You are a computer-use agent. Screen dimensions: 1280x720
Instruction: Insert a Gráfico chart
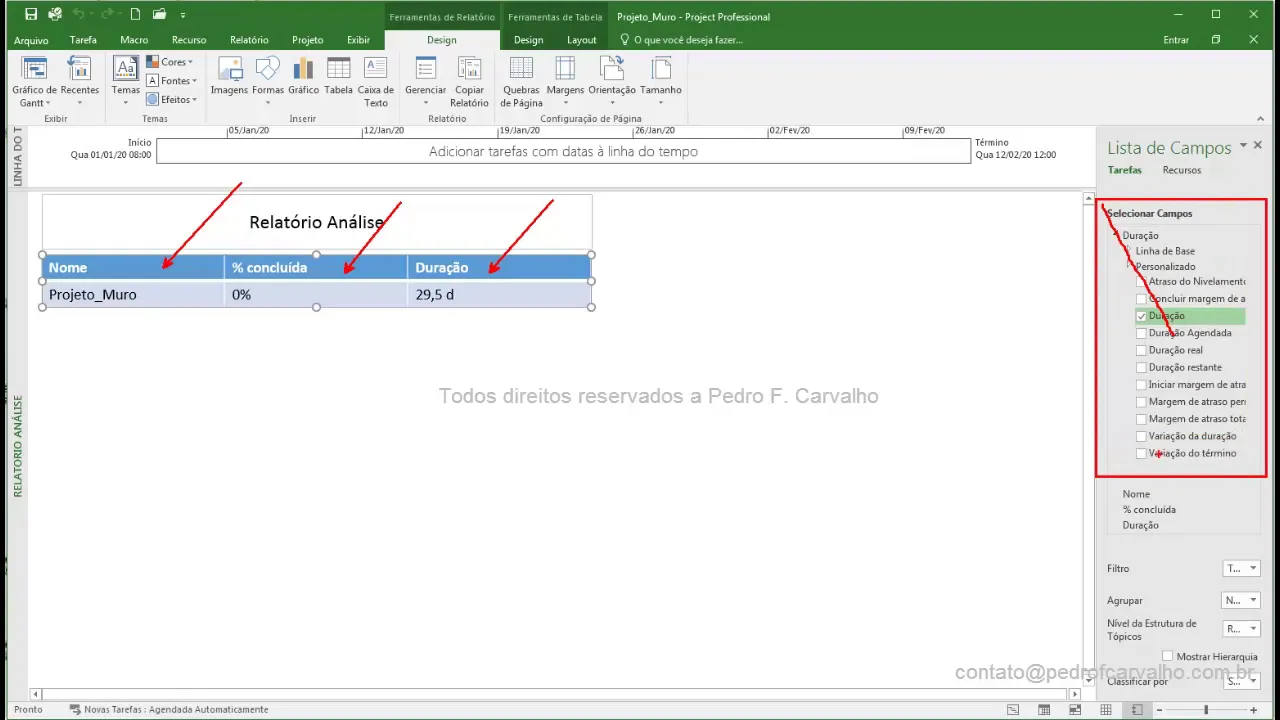point(303,77)
